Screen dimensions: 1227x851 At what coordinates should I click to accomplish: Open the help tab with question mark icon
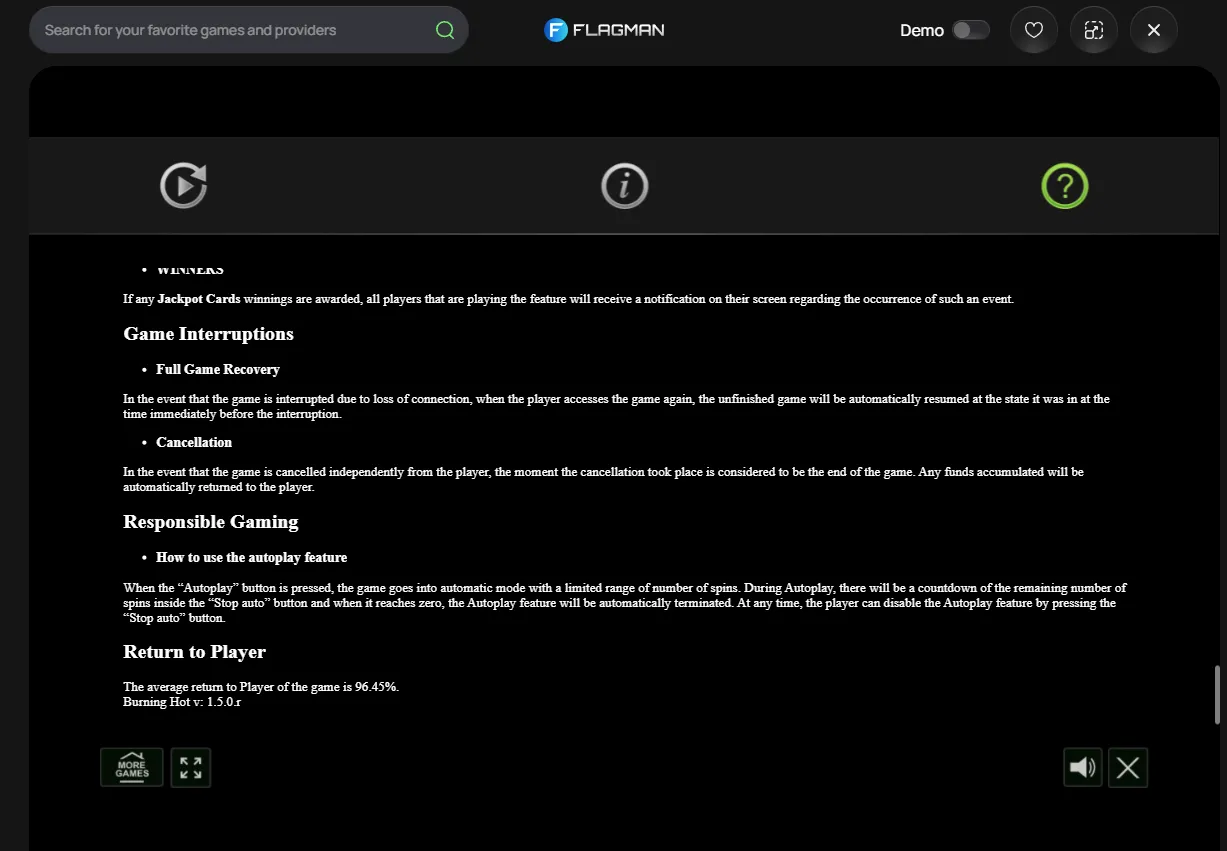pyautogui.click(x=1065, y=186)
